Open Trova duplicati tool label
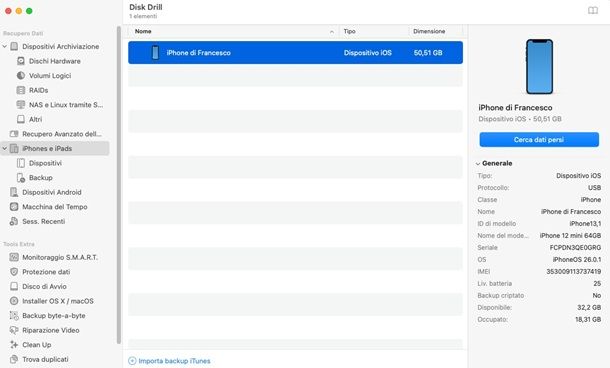Viewport: 610px width, 368px height. (x=45, y=359)
